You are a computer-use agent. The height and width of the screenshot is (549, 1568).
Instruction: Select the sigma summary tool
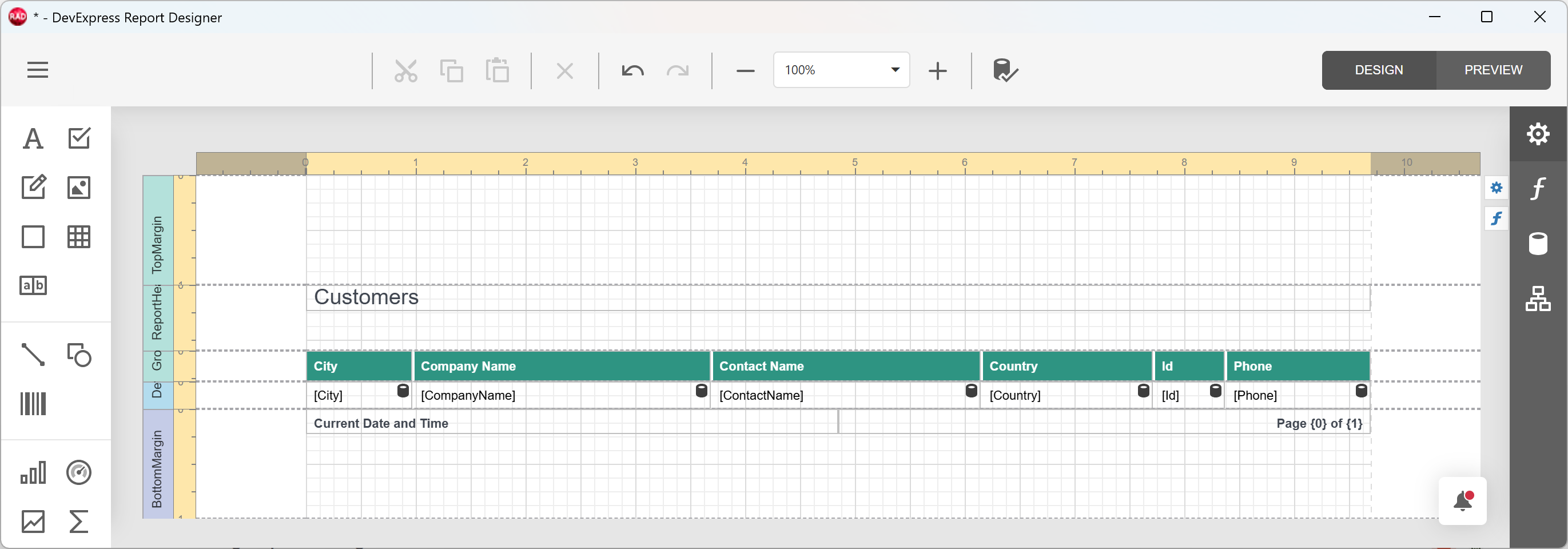point(78,522)
